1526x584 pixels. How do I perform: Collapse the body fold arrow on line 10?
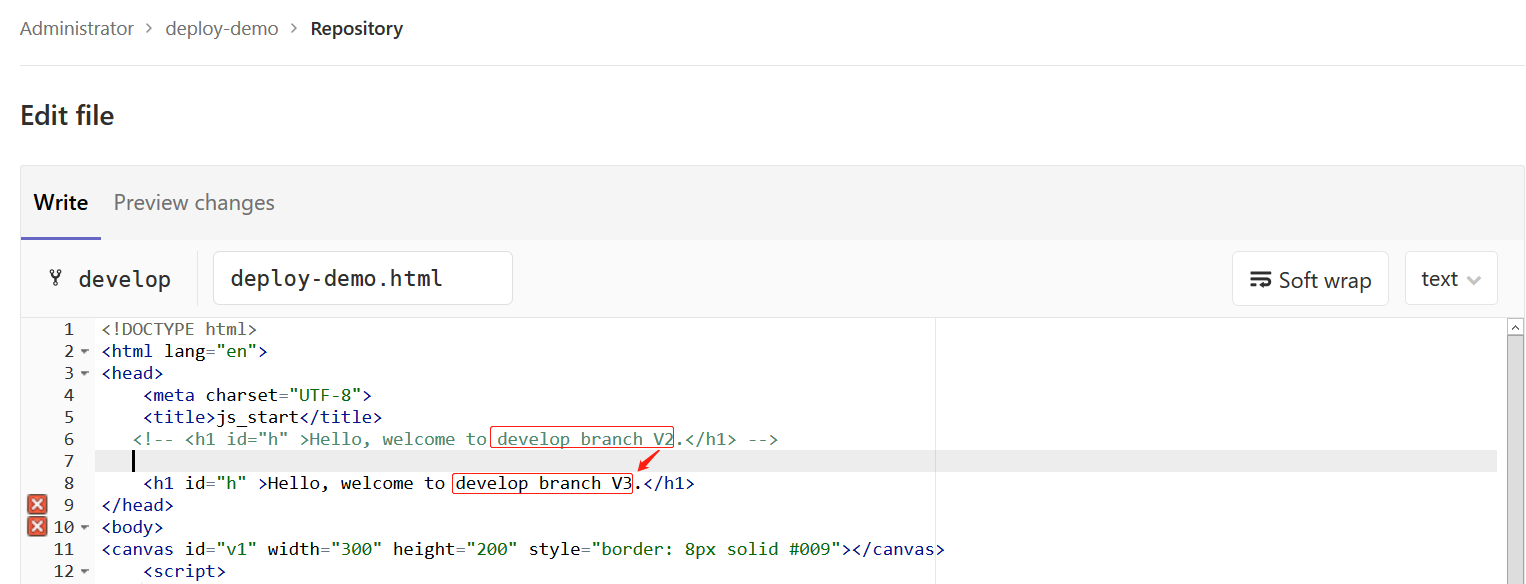coord(84,528)
